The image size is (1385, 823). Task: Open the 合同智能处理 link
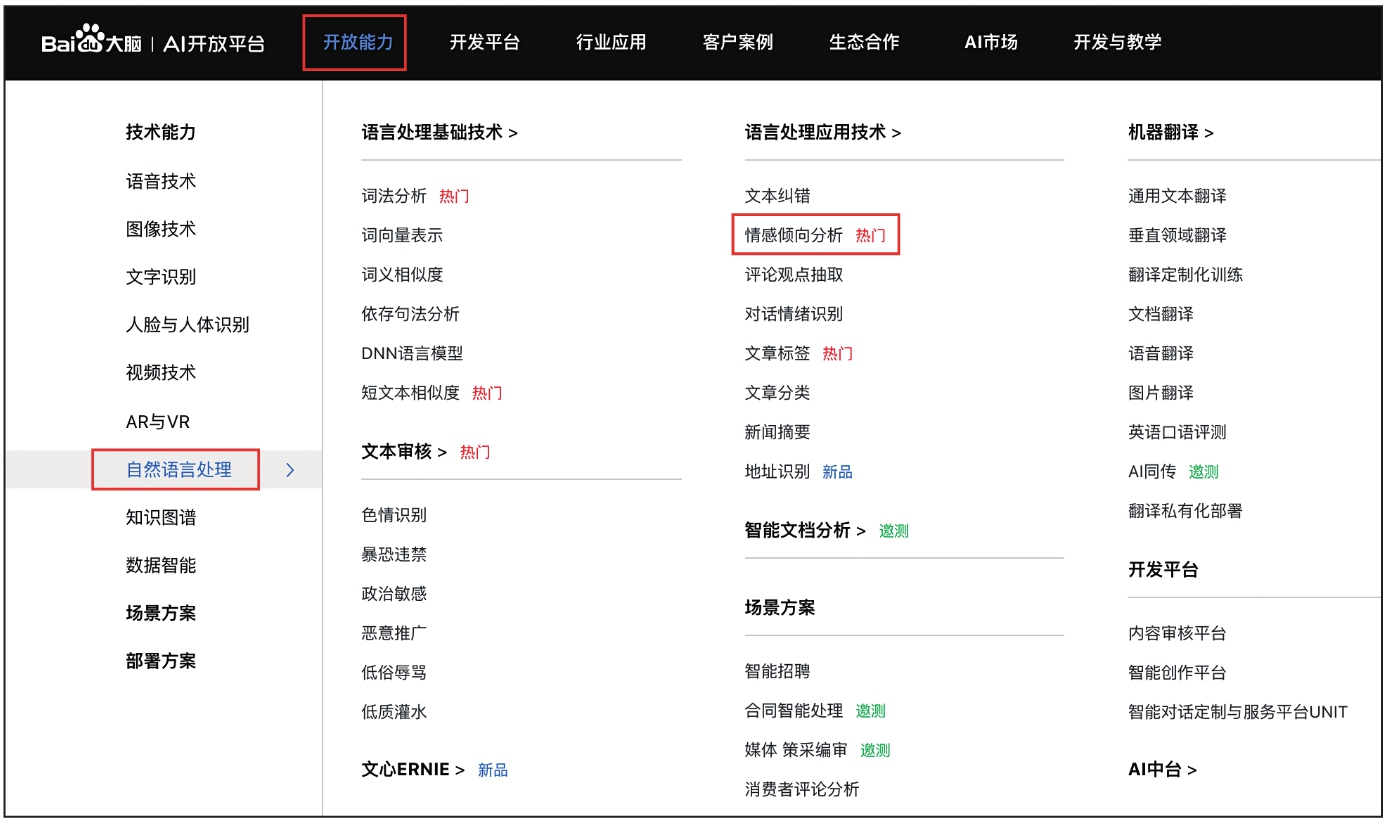tap(794, 711)
